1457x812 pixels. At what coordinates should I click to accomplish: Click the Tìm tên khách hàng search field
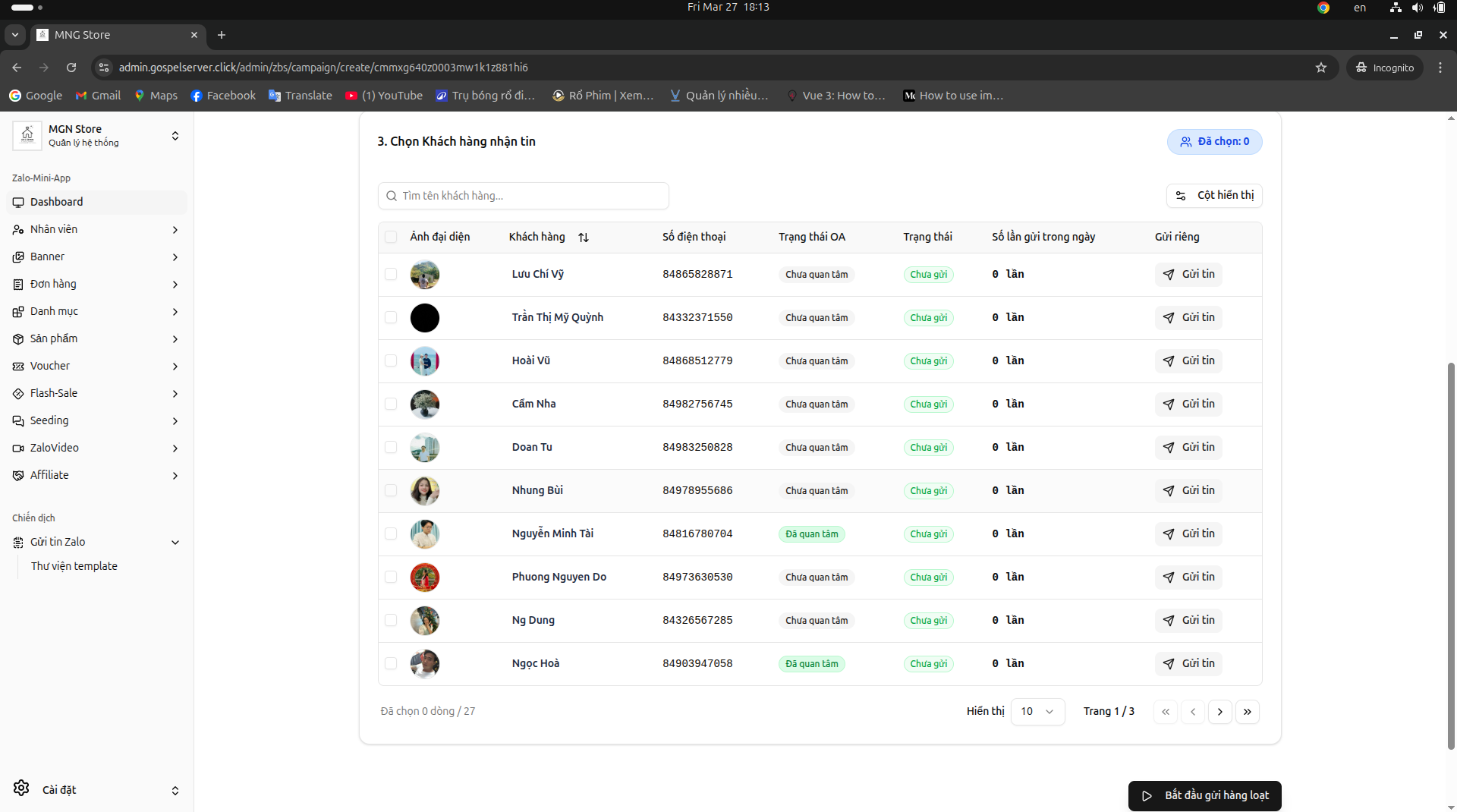[524, 196]
